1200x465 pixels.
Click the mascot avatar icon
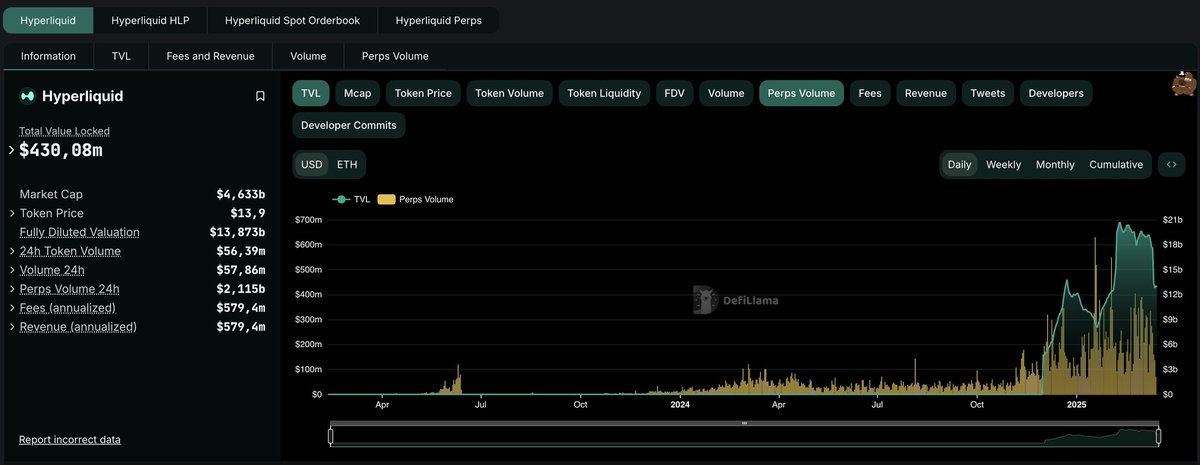[1184, 85]
